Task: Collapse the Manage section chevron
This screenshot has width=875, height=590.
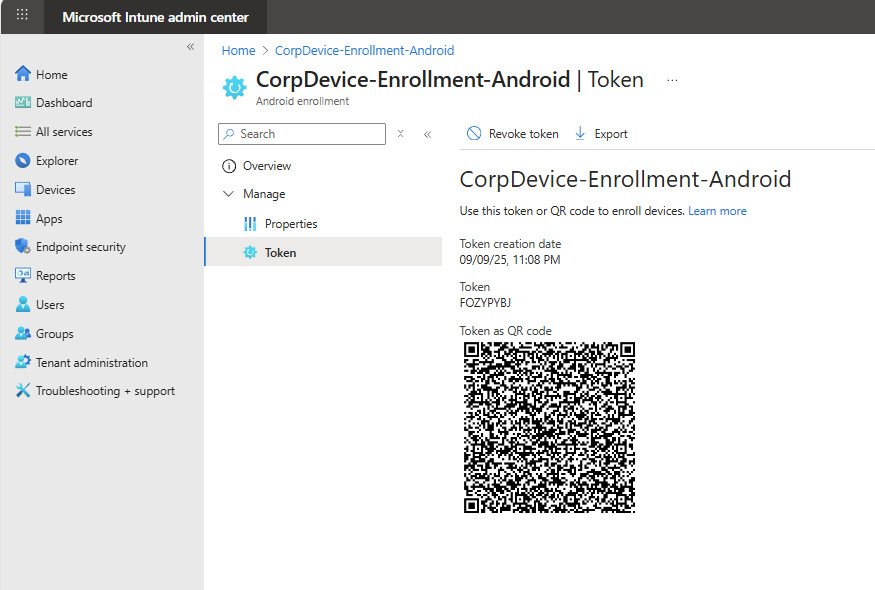Action: [228, 194]
